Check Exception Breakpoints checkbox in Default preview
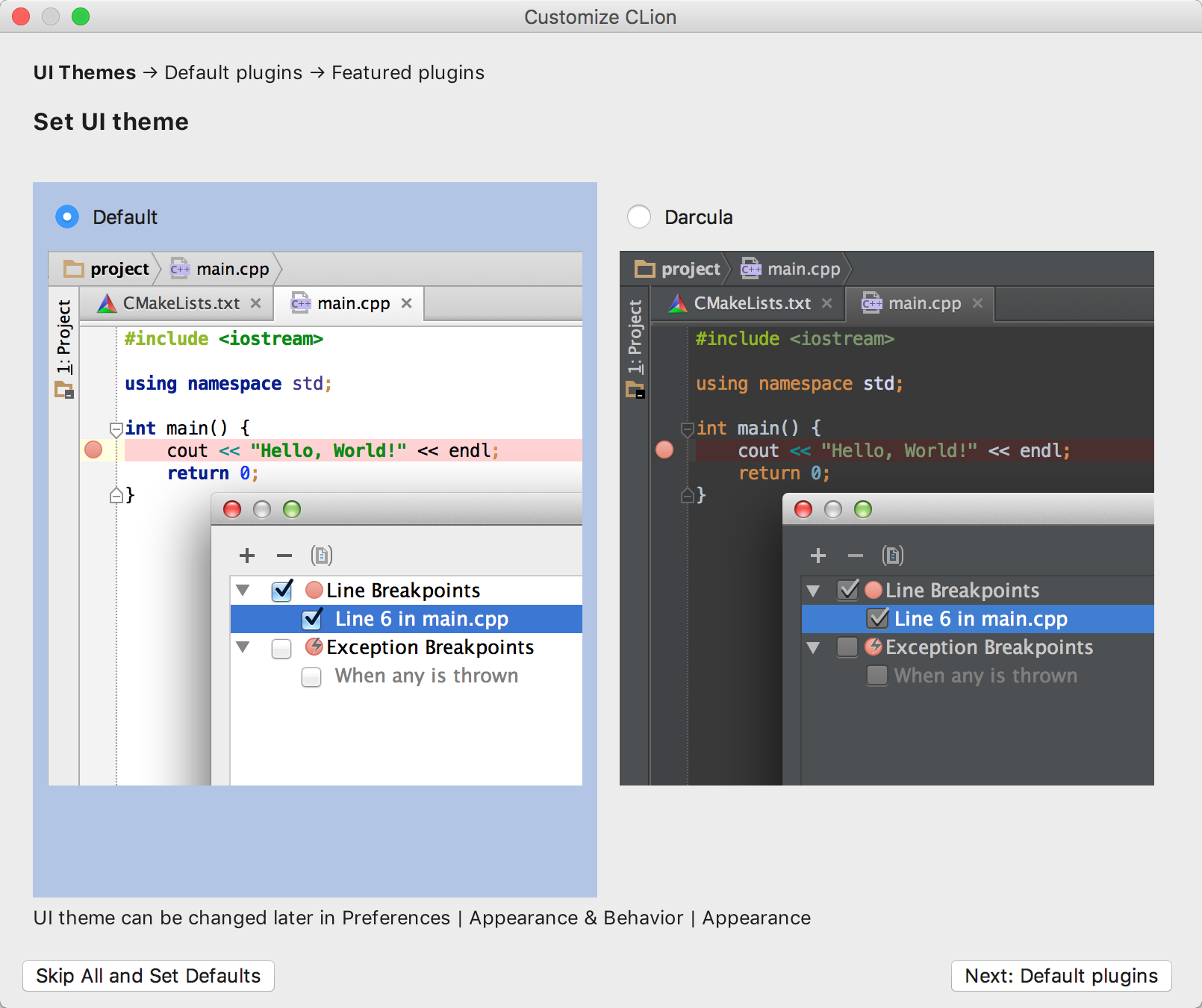The height and width of the screenshot is (1008, 1202). (281, 648)
